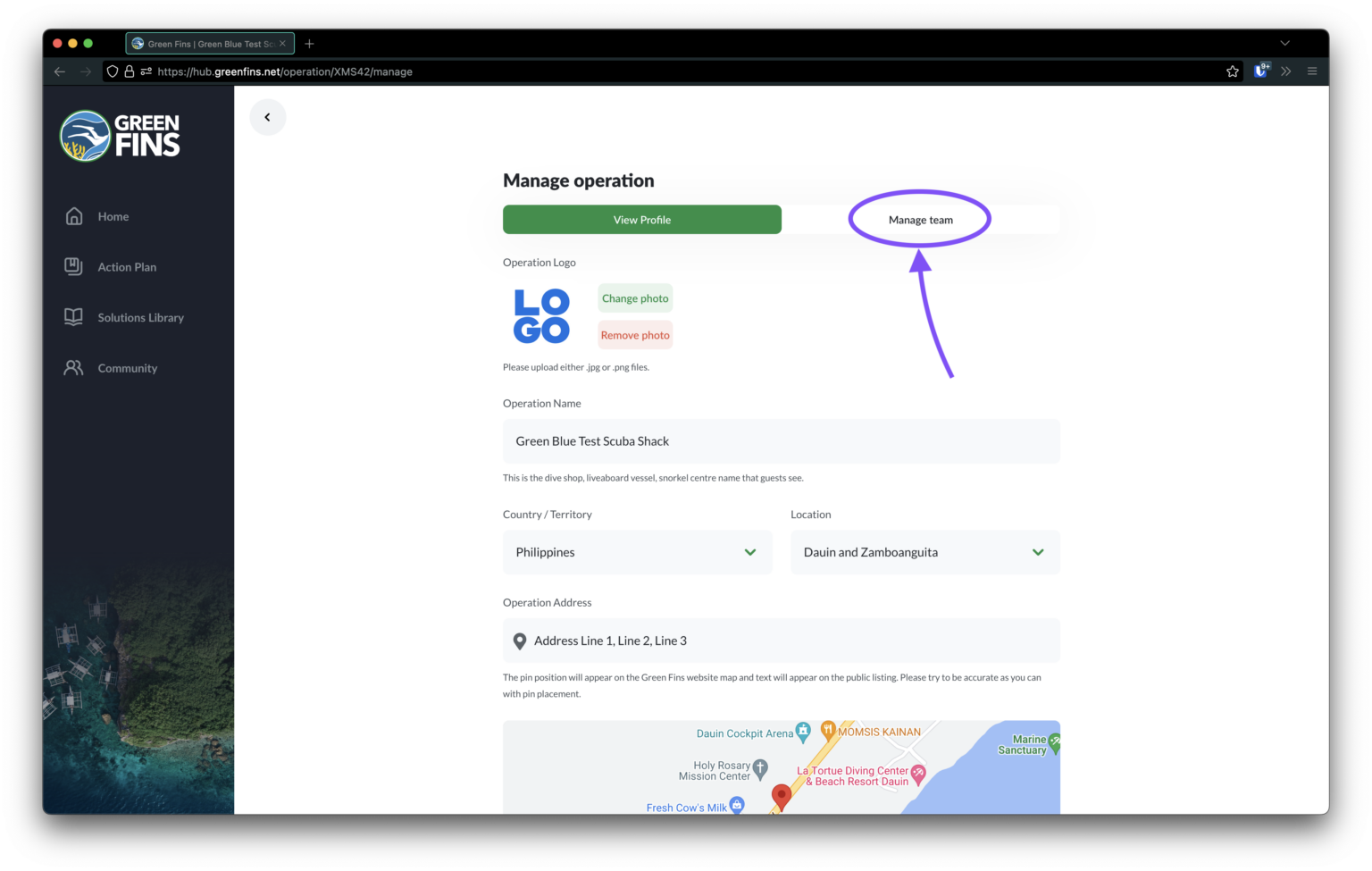Viewport: 1372px width, 871px height.
Task: Click the Operation Name text field
Action: [x=781, y=441]
